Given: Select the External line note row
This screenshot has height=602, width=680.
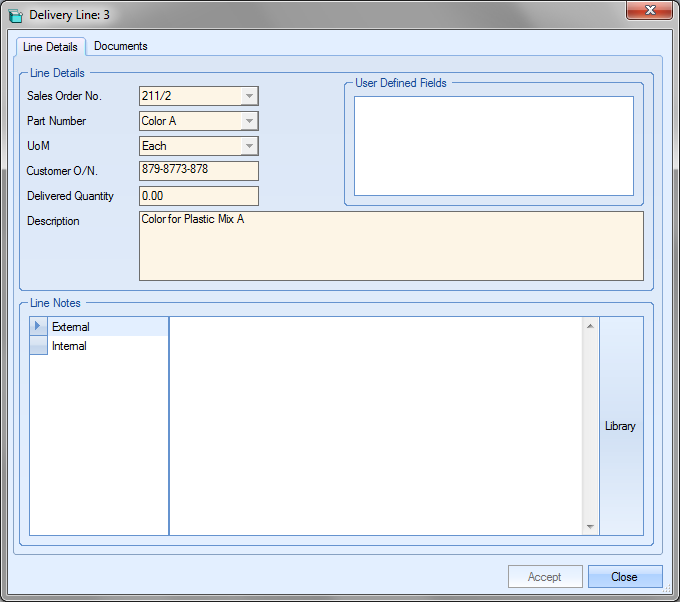Looking at the screenshot, I should (x=108, y=327).
